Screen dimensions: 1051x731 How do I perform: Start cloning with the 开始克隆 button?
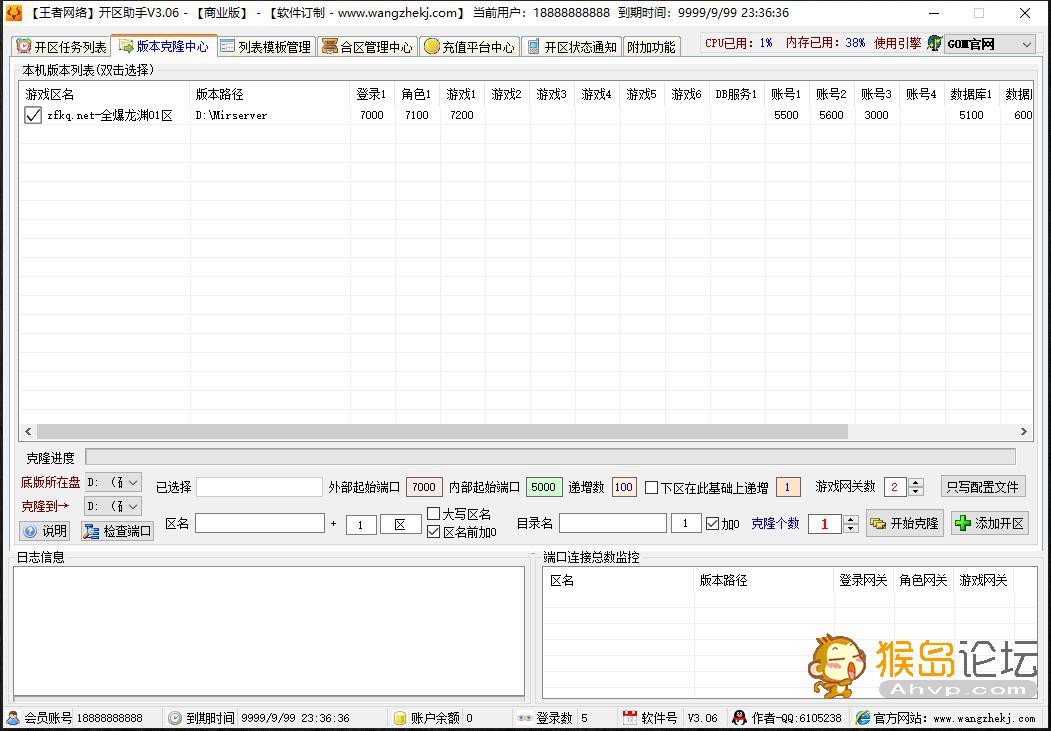(x=905, y=523)
